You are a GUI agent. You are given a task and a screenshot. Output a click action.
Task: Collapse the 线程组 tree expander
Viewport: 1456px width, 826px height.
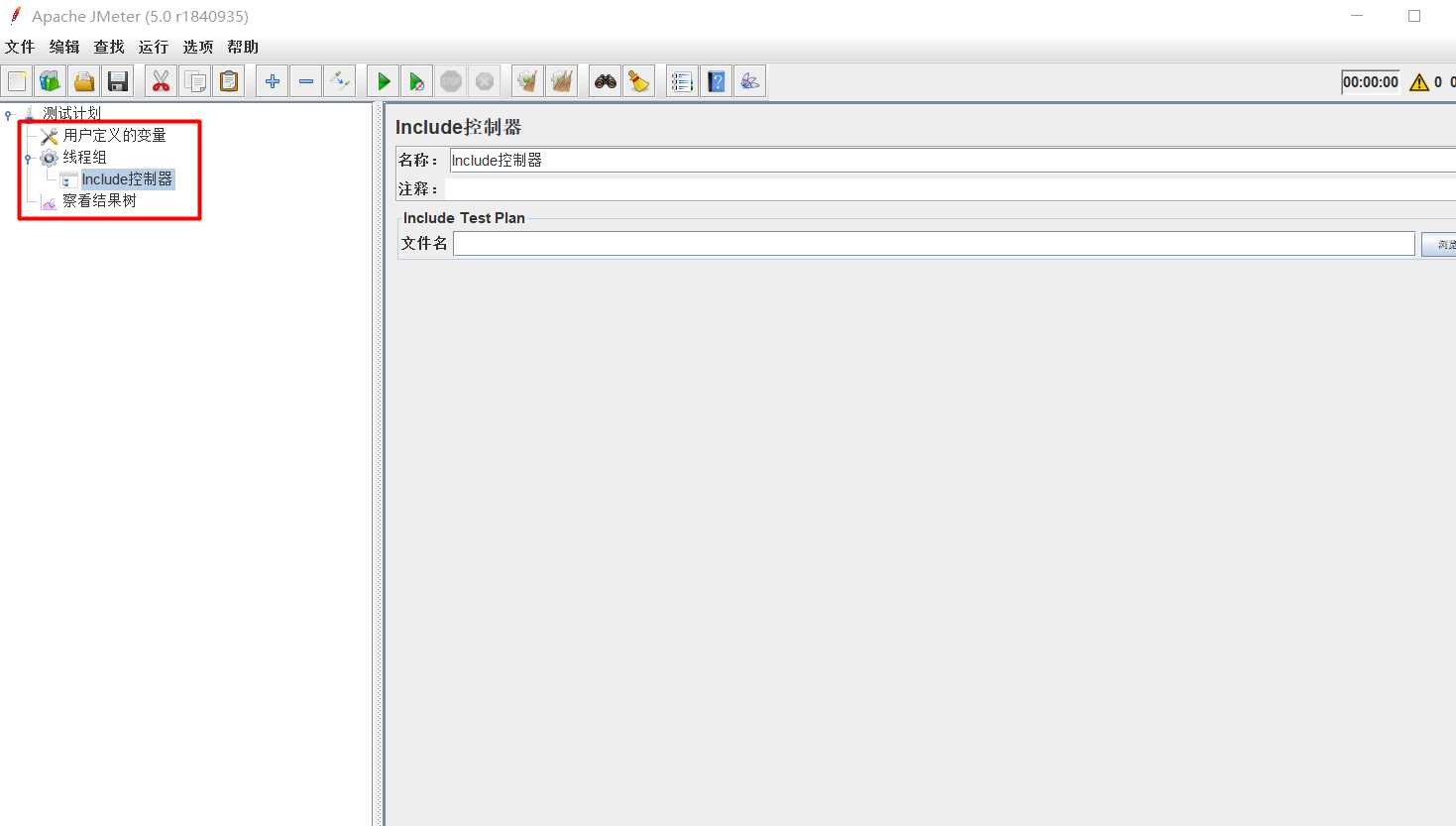pos(29,159)
